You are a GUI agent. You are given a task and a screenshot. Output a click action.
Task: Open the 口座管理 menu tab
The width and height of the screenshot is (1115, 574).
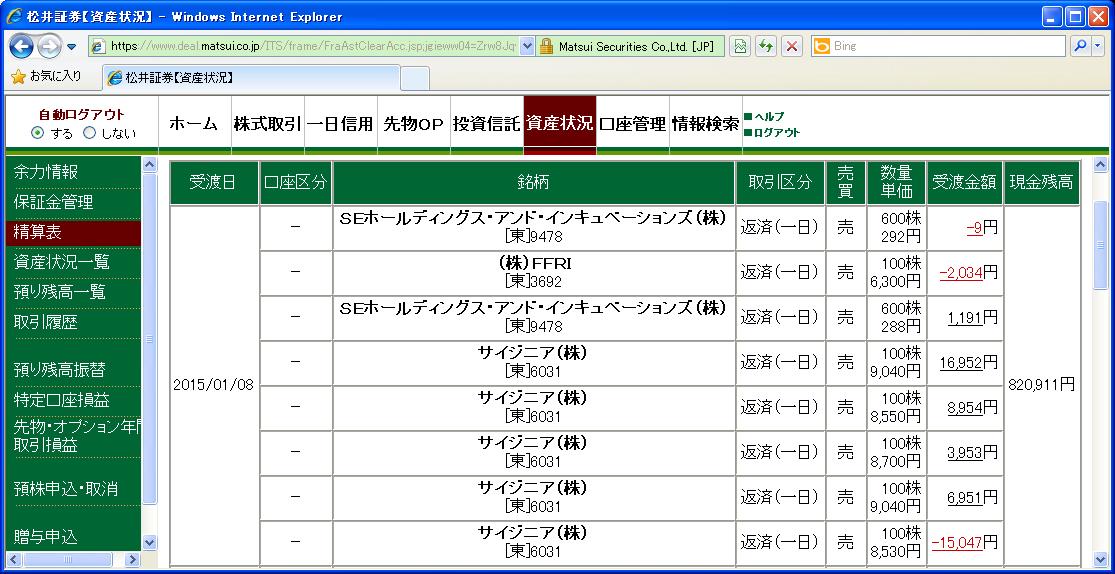[x=633, y=124]
